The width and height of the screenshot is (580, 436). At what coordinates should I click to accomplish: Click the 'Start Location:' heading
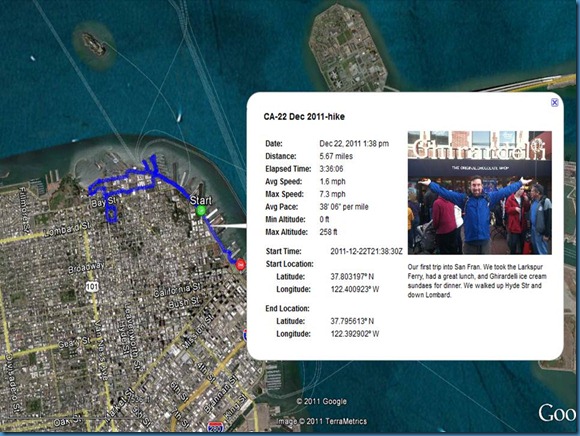click(x=289, y=264)
